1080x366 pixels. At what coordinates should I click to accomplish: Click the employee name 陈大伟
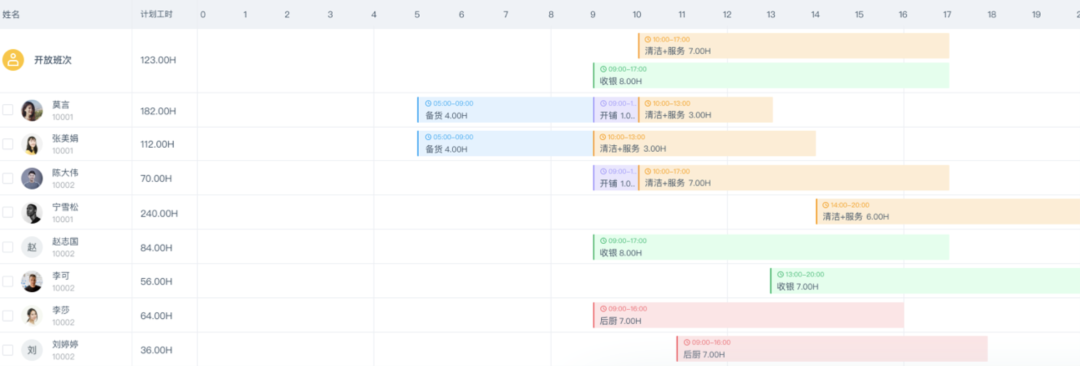[65, 173]
